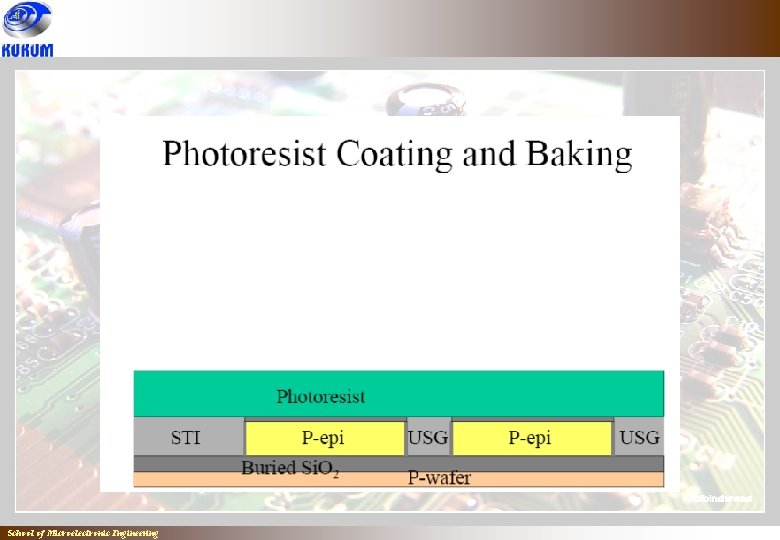The image size is (780, 540).
Task: Click School of Microelectronic Engineering footer text
Action: tap(83, 534)
